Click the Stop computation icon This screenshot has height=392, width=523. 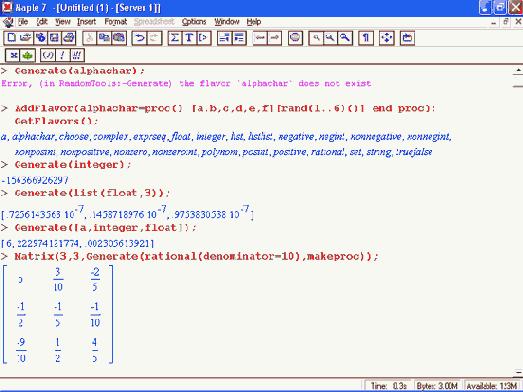295,38
